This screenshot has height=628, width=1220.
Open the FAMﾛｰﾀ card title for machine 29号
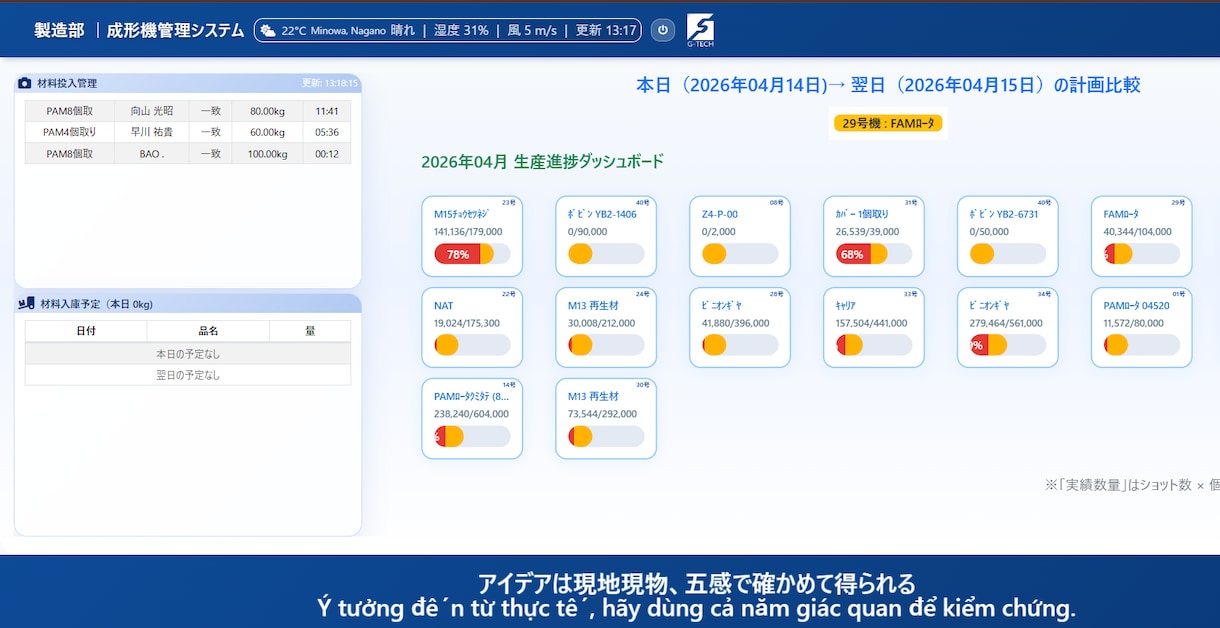(1121, 214)
